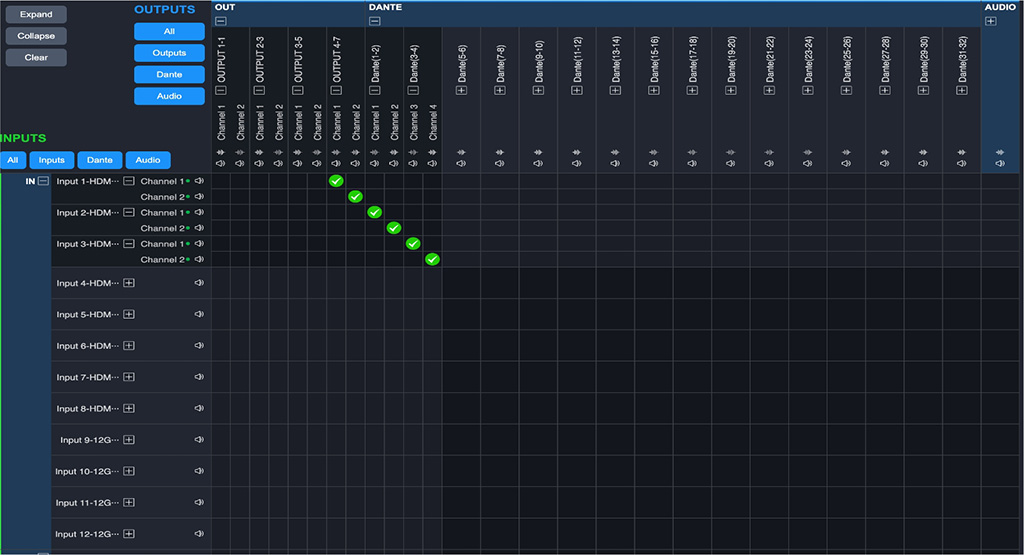The image size is (1024, 555).
Task: Filter inputs by Audio
Action: (x=148, y=160)
